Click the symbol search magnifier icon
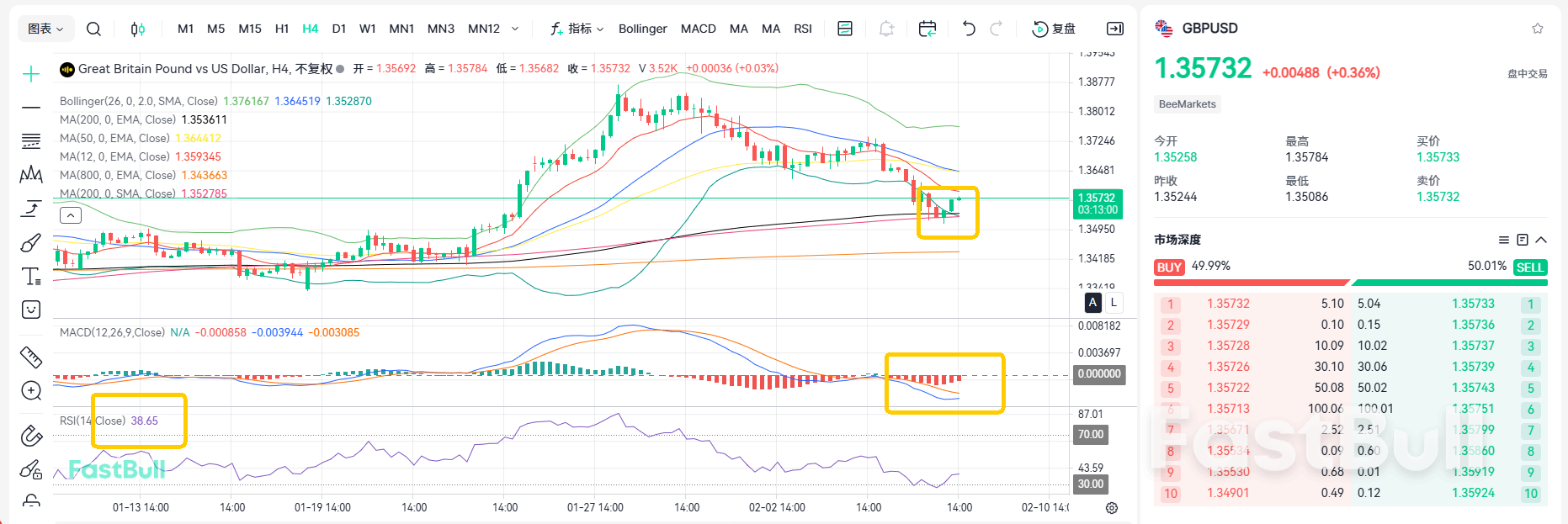 tap(94, 29)
